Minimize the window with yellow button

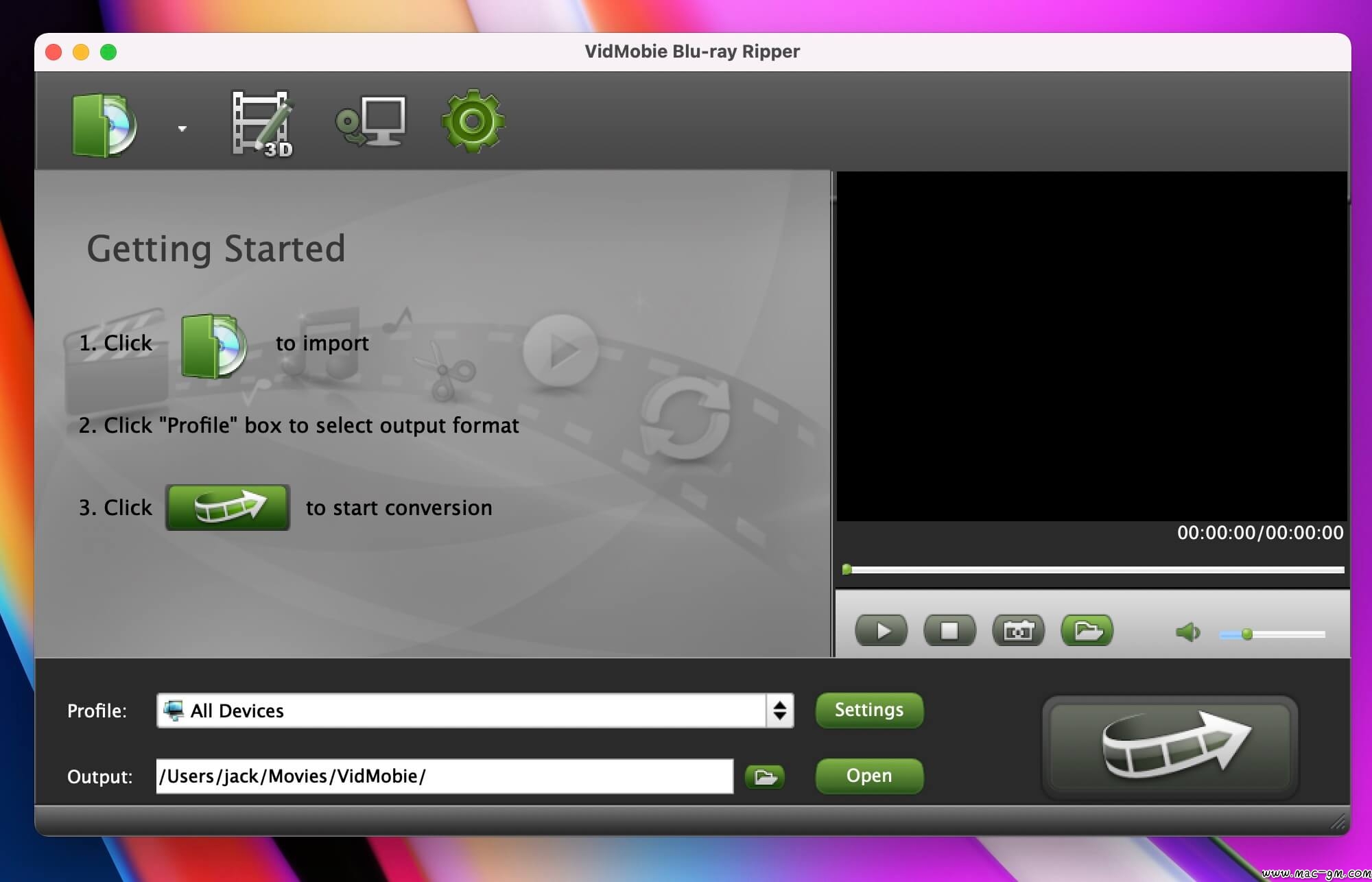click(x=81, y=52)
